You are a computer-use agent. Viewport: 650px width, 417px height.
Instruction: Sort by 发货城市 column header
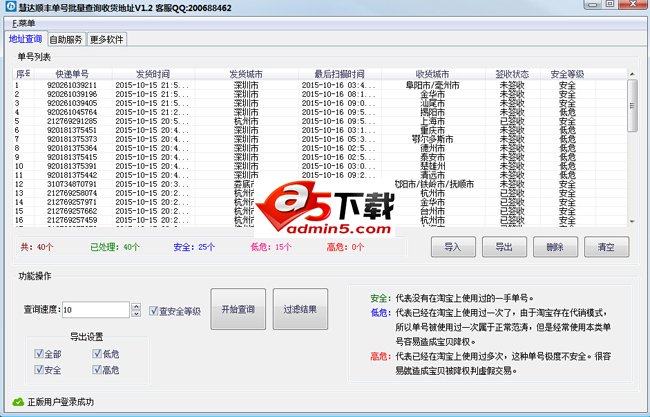[246, 74]
